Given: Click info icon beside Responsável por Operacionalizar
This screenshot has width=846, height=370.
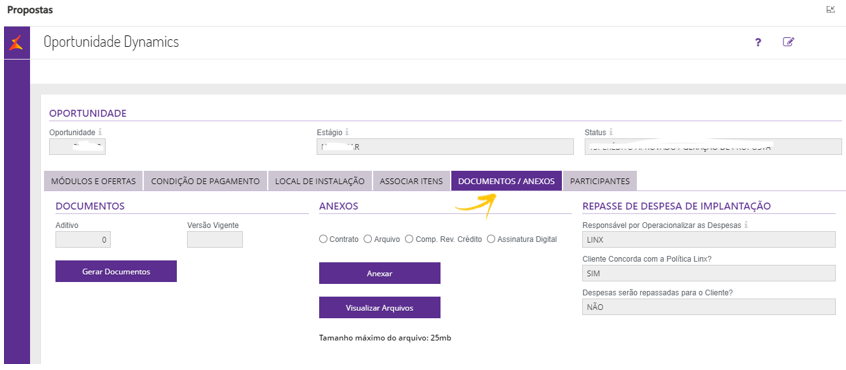Looking at the screenshot, I should (746, 225).
